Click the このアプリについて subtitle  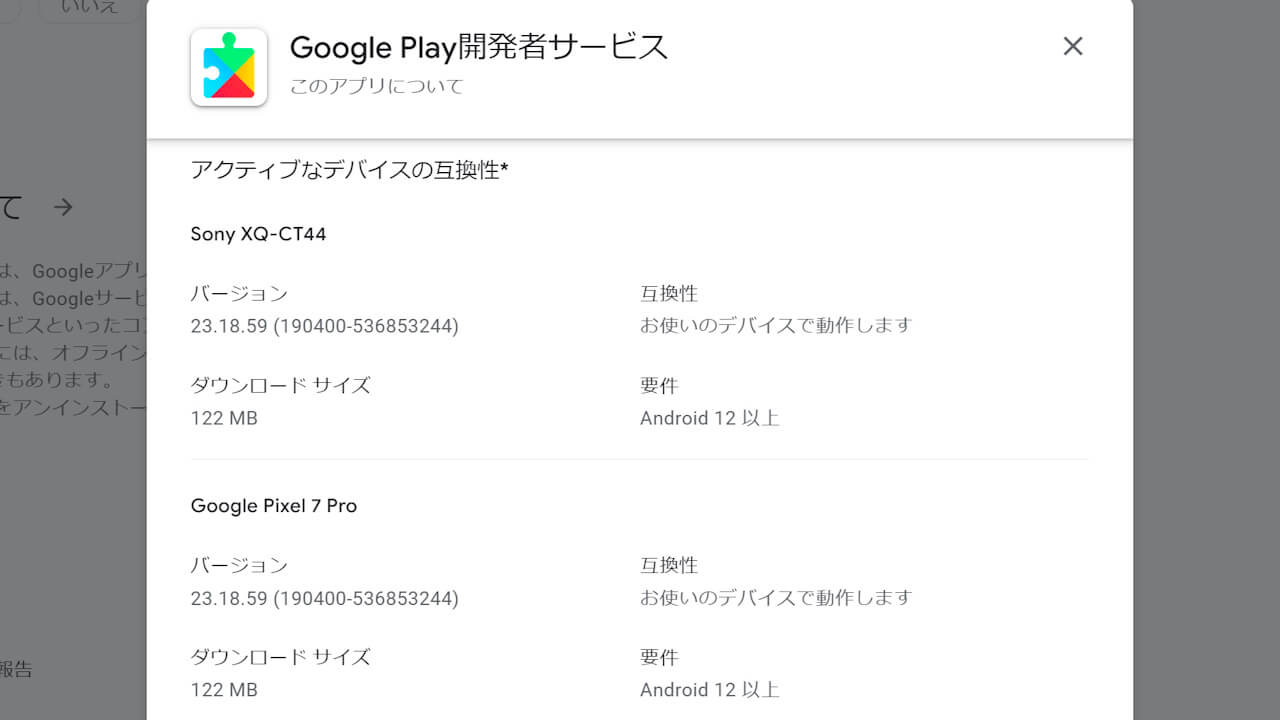(x=376, y=86)
